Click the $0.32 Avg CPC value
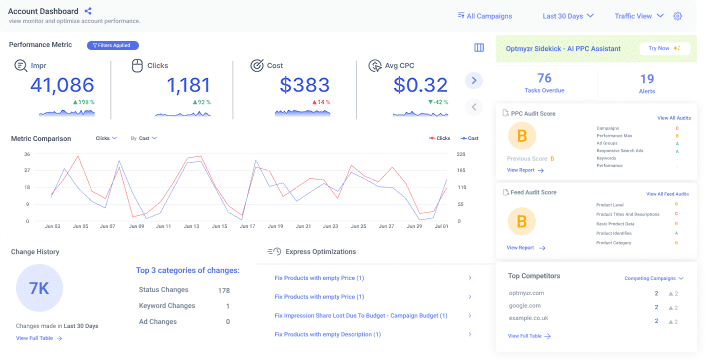The height and width of the screenshot is (364, 709). 421,85
